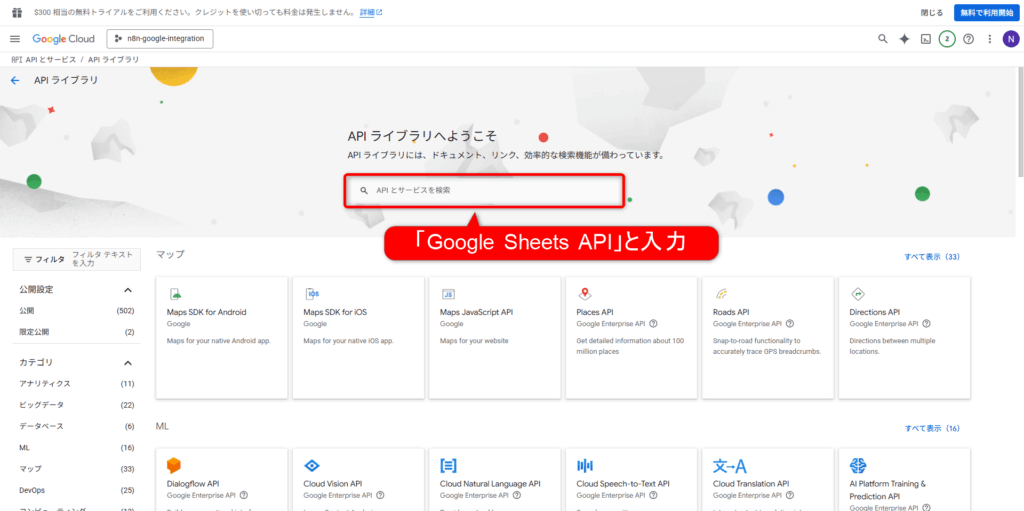Activate Cloud Shell terminal icon
This screenshot has width=1024, height=511.
click(x=926, y=39)
